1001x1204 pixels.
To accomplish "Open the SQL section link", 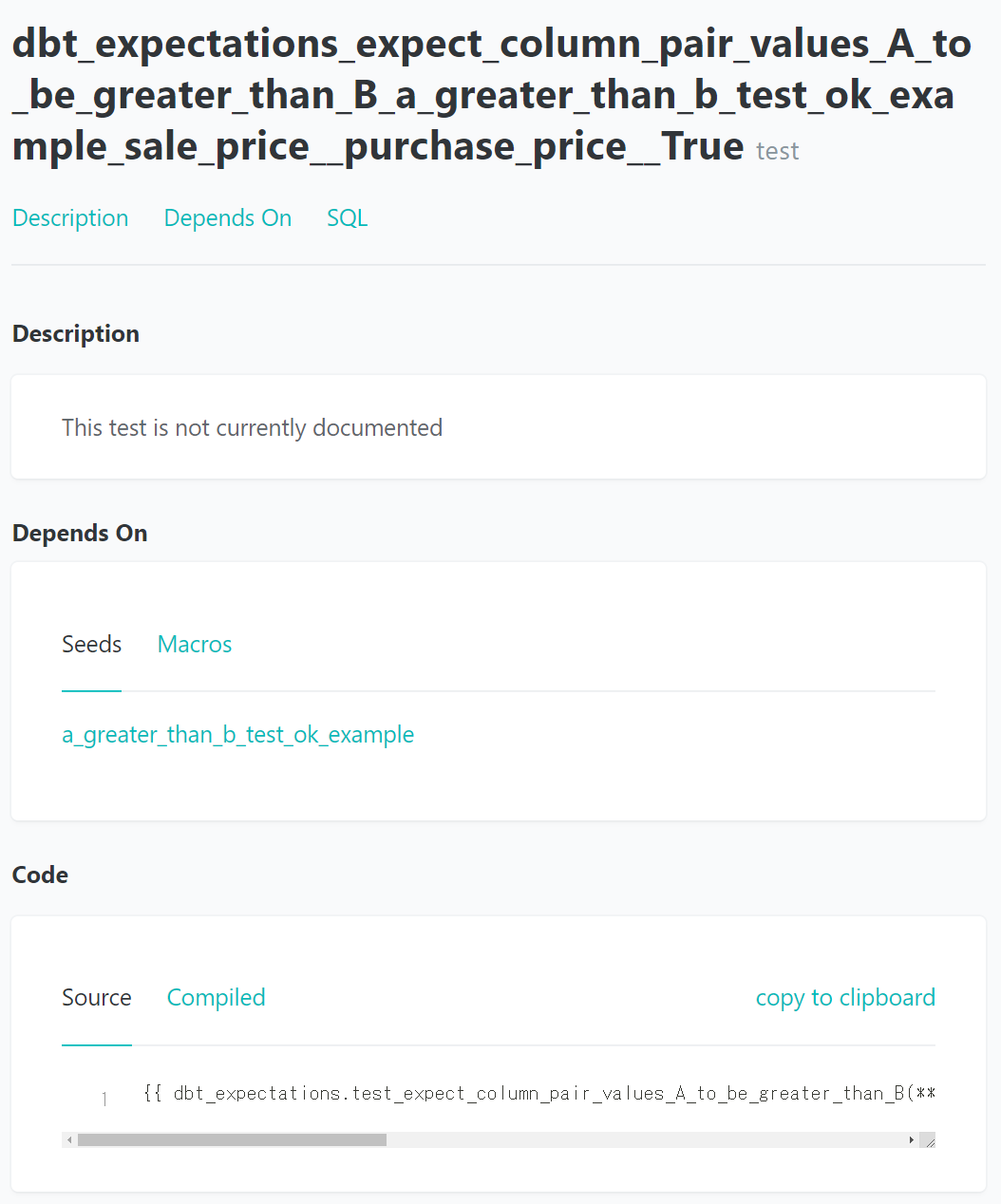I will click(347, 218).
